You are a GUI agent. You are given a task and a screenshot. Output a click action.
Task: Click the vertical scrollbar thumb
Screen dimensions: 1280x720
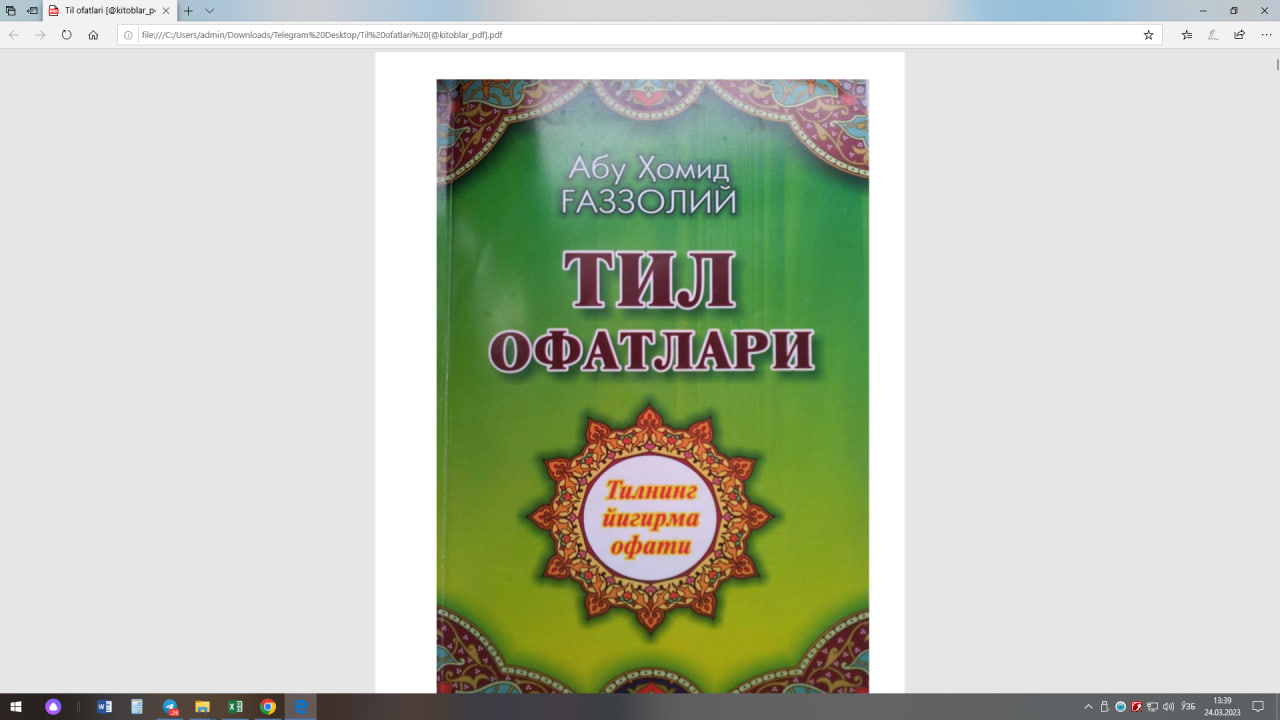pos(1277,63)
